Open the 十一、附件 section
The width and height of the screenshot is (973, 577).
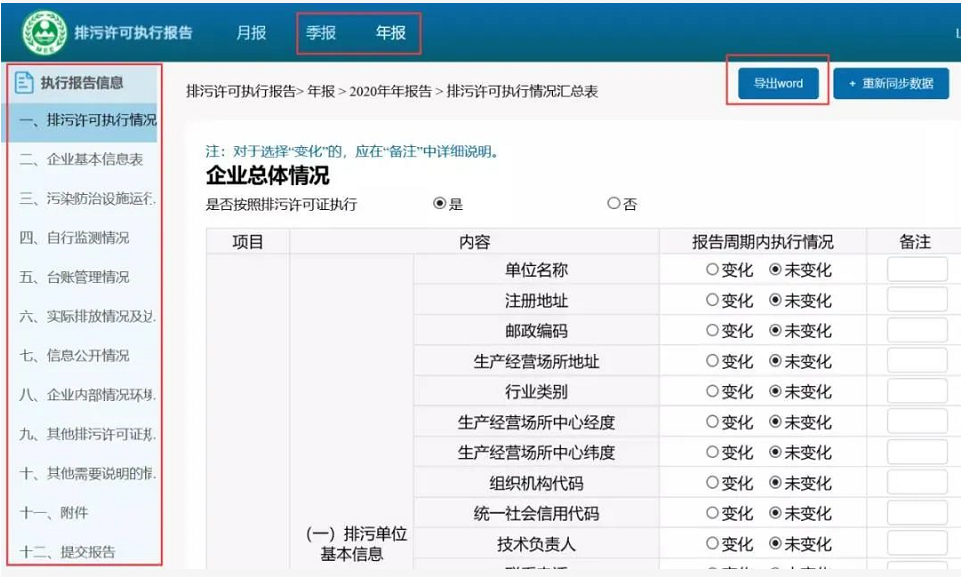(x=55, y=512)
